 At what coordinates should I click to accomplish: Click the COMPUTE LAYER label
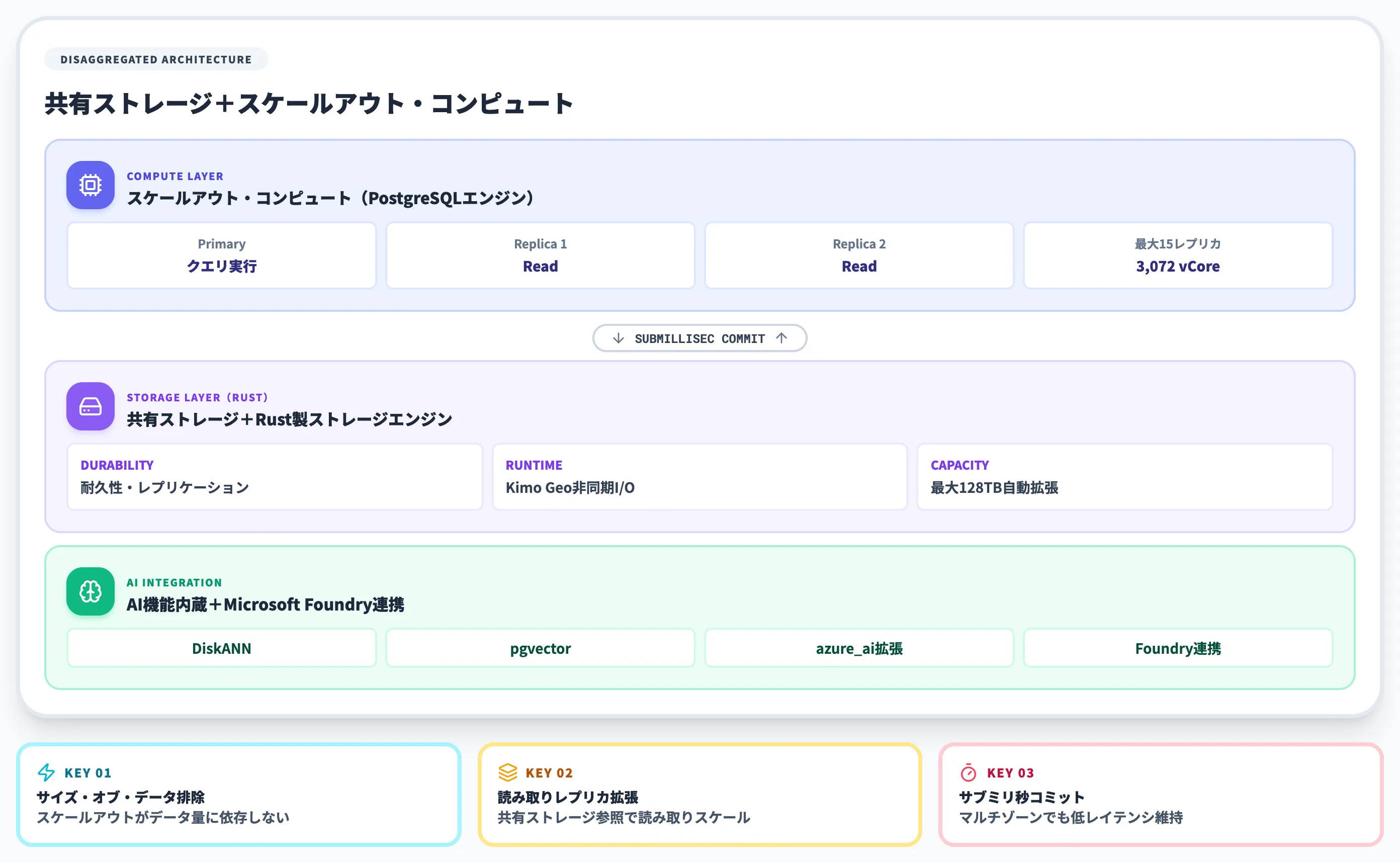click(175, 177)
